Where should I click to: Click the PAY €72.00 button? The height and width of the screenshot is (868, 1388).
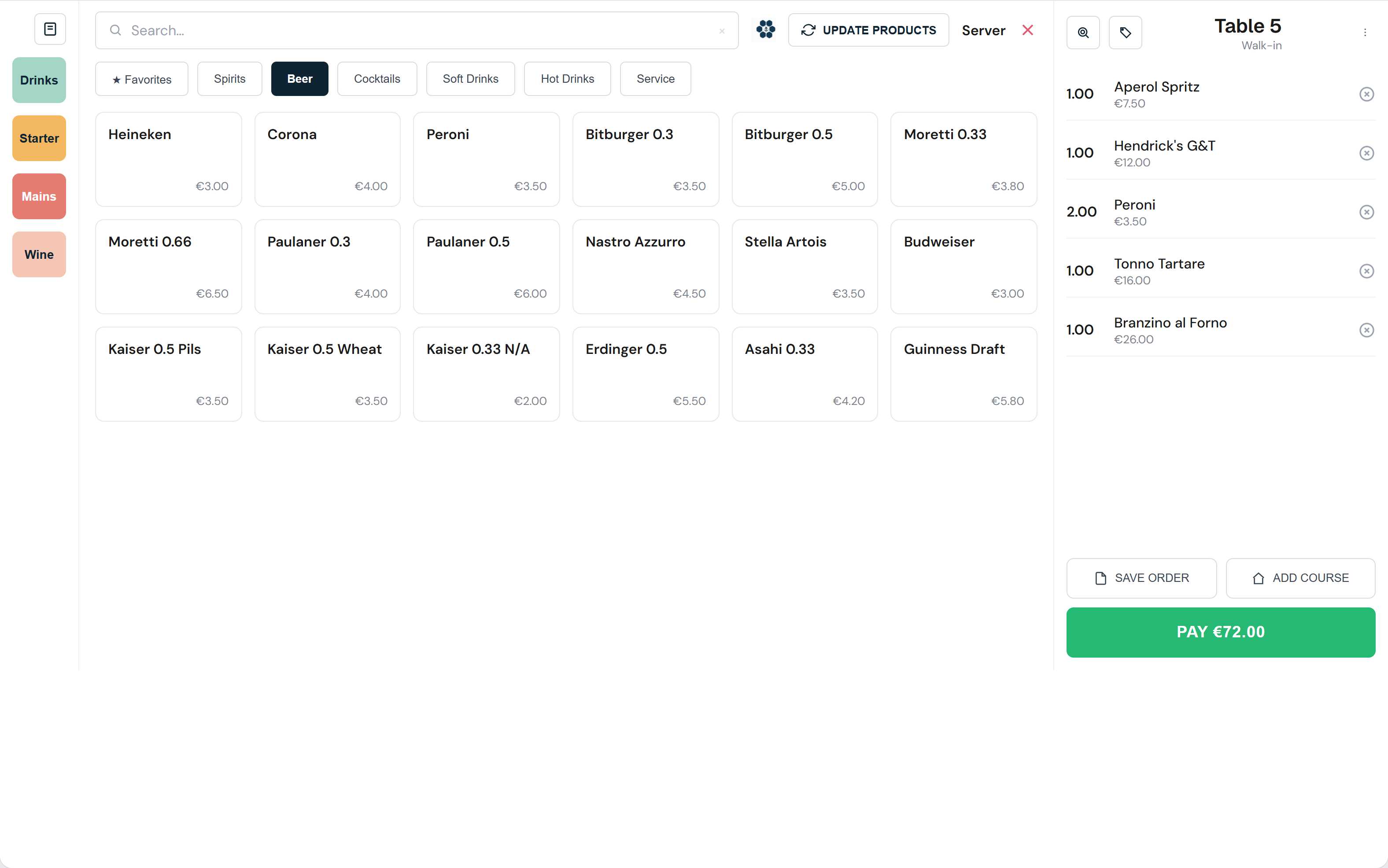pyautogui.click(x=1220, y=632)
